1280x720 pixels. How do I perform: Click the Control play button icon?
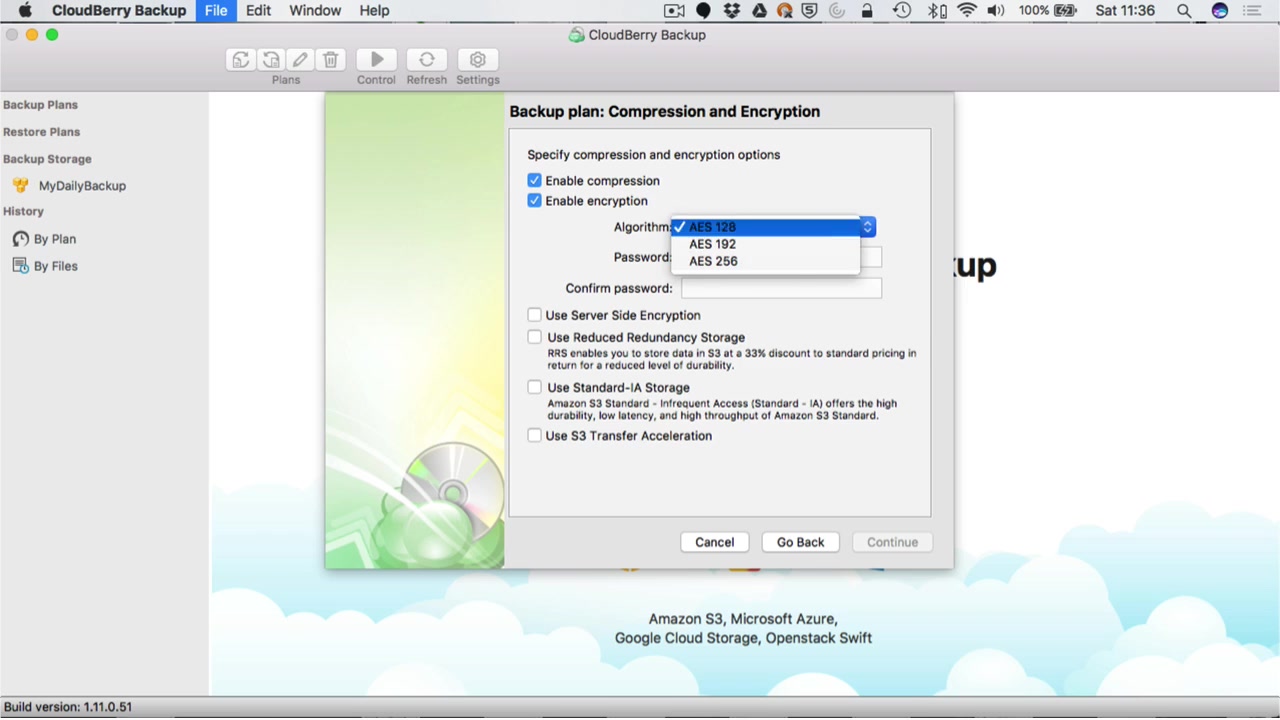coord(377,60)
